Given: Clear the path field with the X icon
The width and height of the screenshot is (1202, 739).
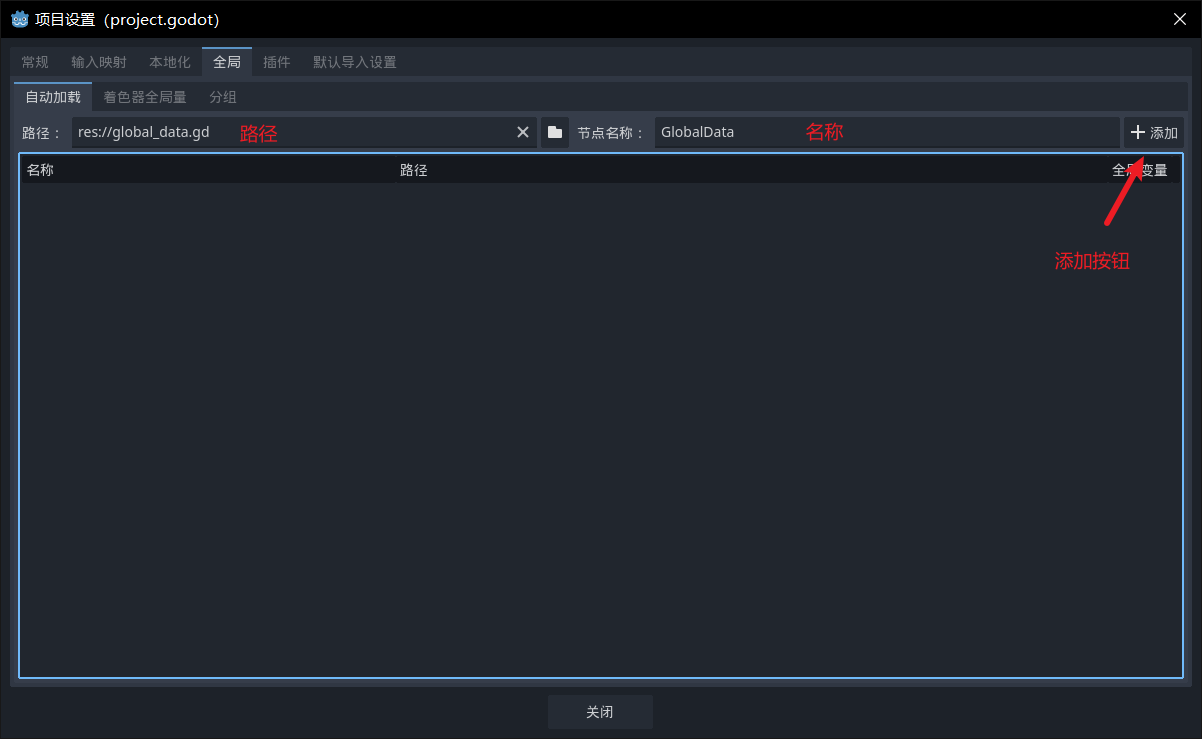Looking at the screenshot, I should [x=522, y=132].
